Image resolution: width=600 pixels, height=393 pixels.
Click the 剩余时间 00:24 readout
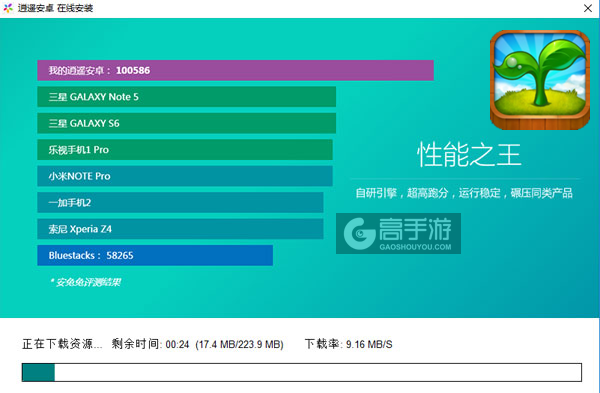150,344
